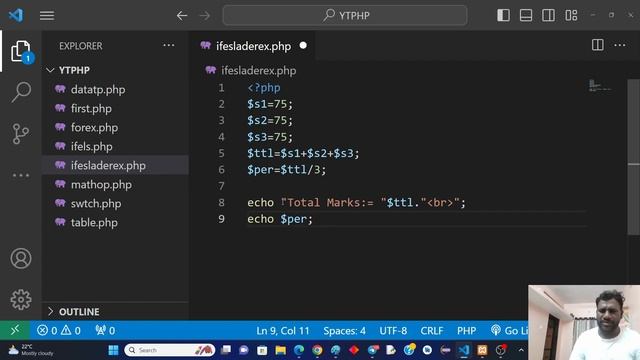
Task: Change indentation via Spaces: 4
Action: click(344, 331)
